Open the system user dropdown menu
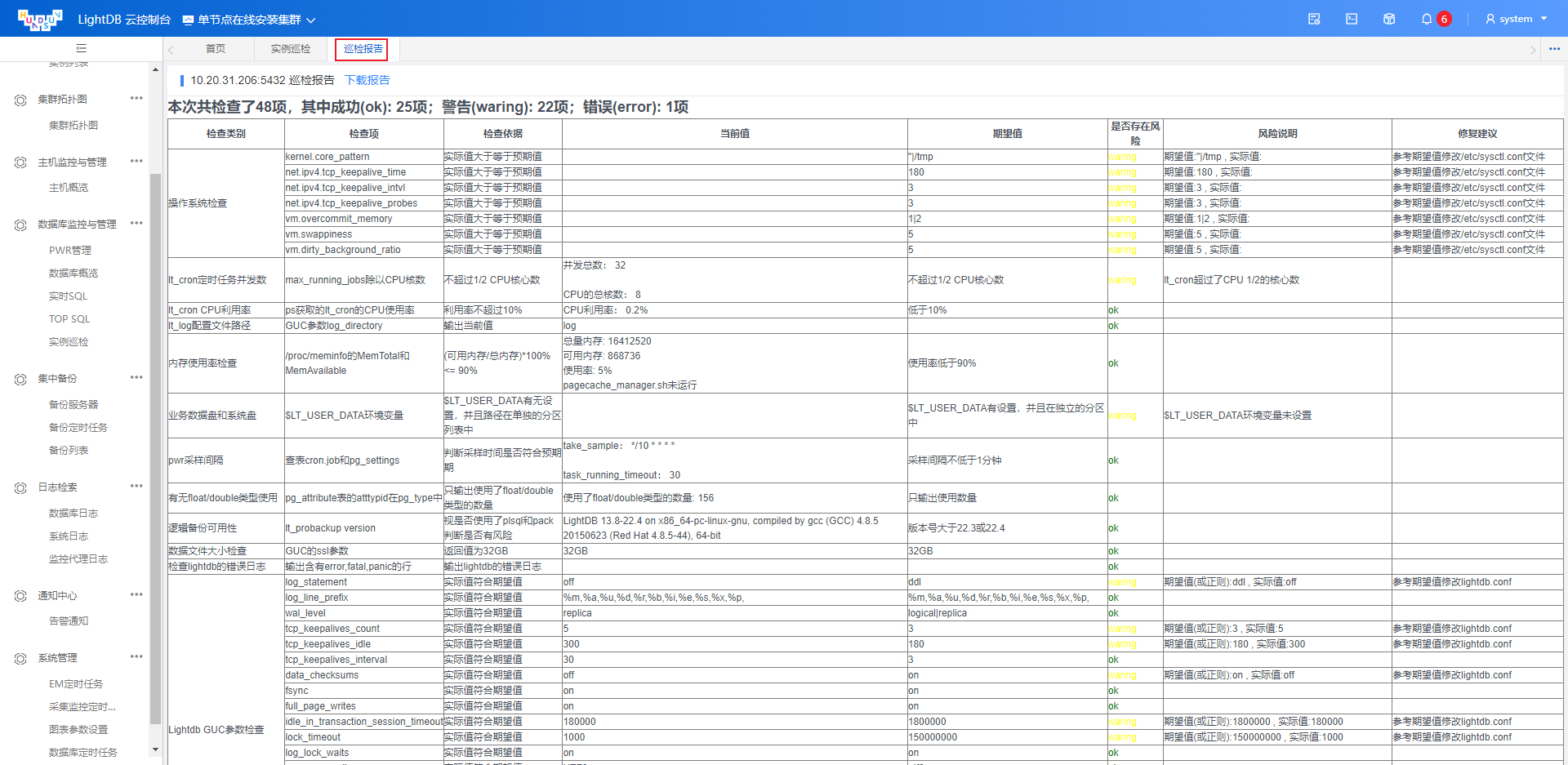Image resolution: width=1568 pixels, height=765 pixels. 1517,19
